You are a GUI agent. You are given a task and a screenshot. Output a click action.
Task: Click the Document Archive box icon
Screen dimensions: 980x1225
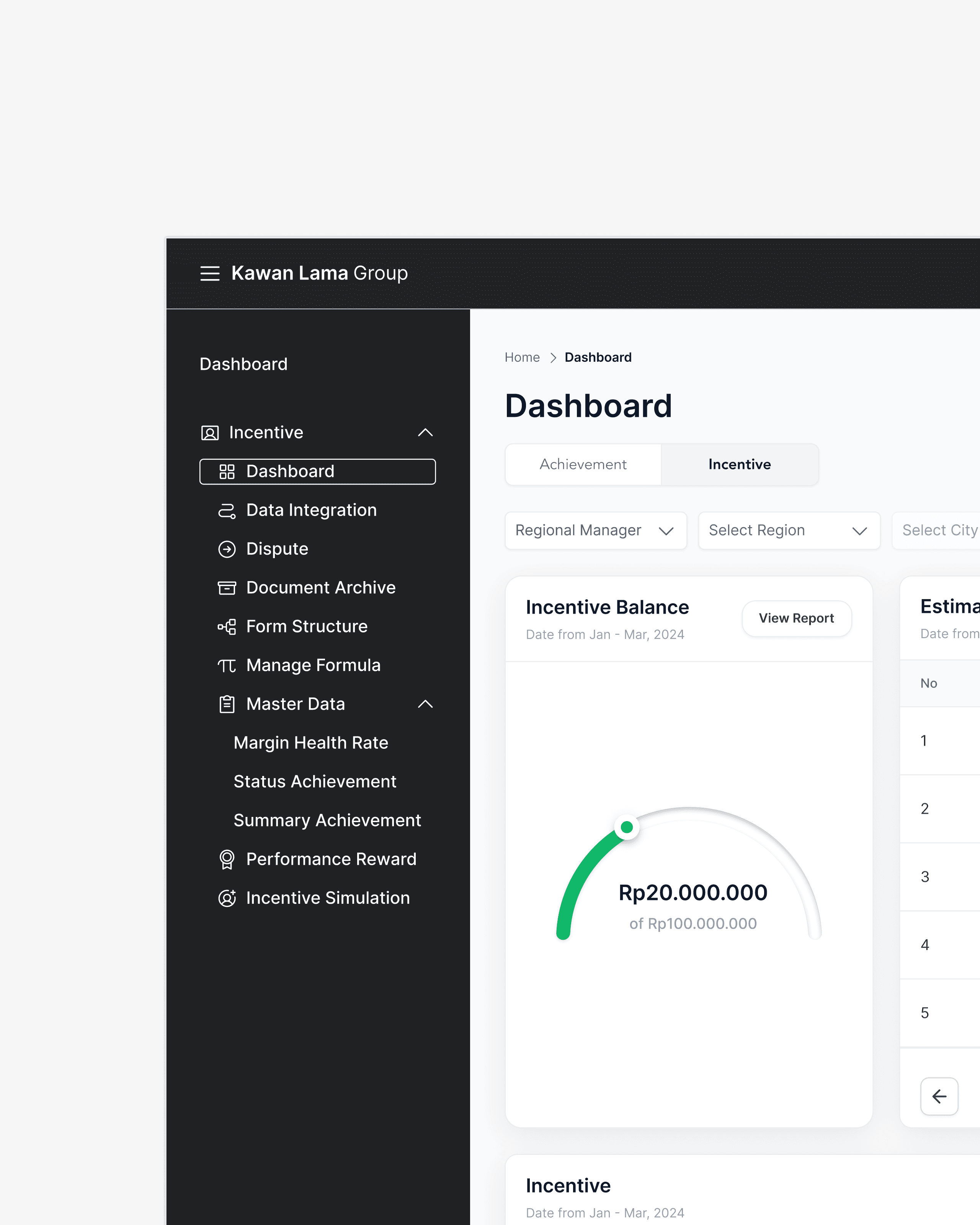(227, 588)
